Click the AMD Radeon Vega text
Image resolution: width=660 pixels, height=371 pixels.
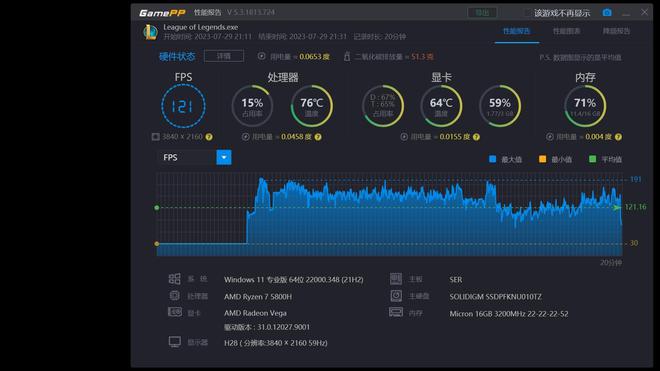tap(255, 313)
